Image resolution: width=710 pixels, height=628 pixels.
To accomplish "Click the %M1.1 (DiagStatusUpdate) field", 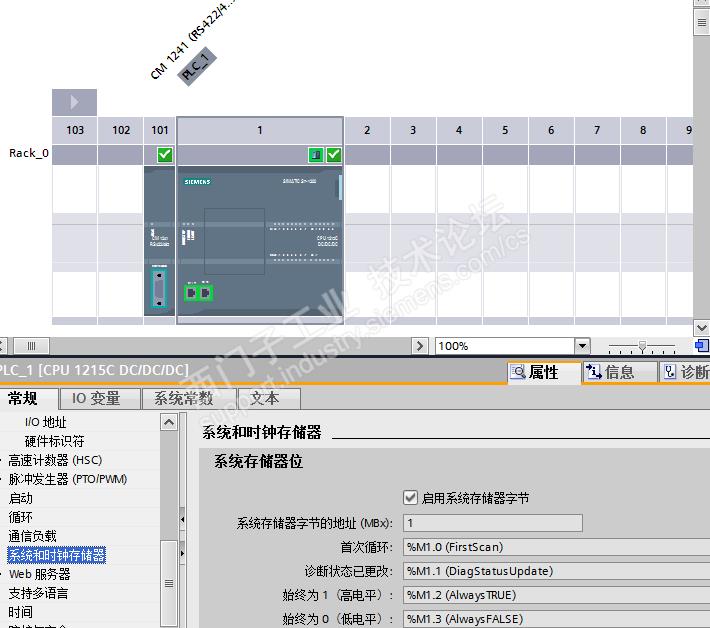I will coord(556,571).
